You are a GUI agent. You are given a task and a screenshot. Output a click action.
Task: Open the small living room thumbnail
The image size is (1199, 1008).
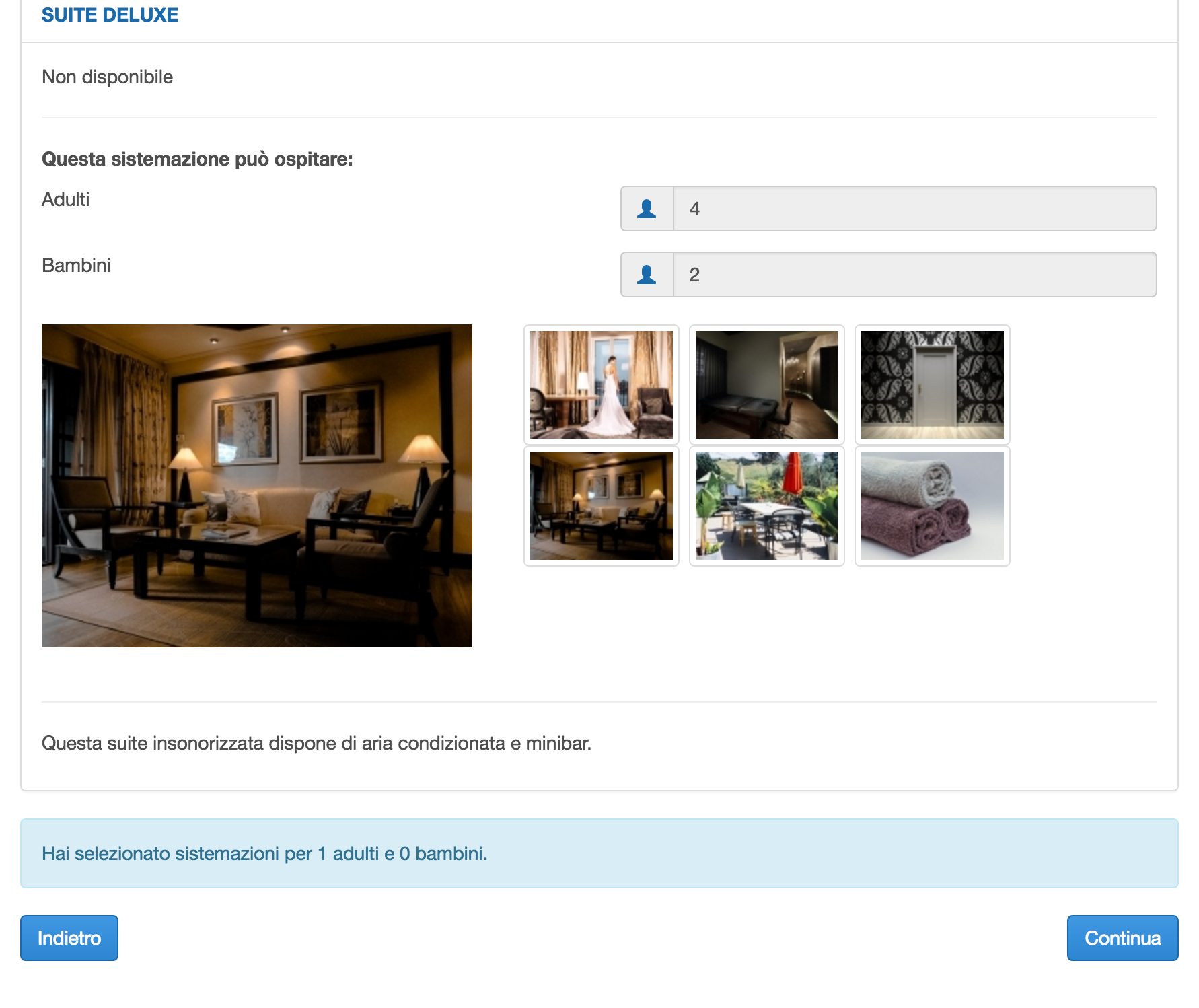click(601, 505)
